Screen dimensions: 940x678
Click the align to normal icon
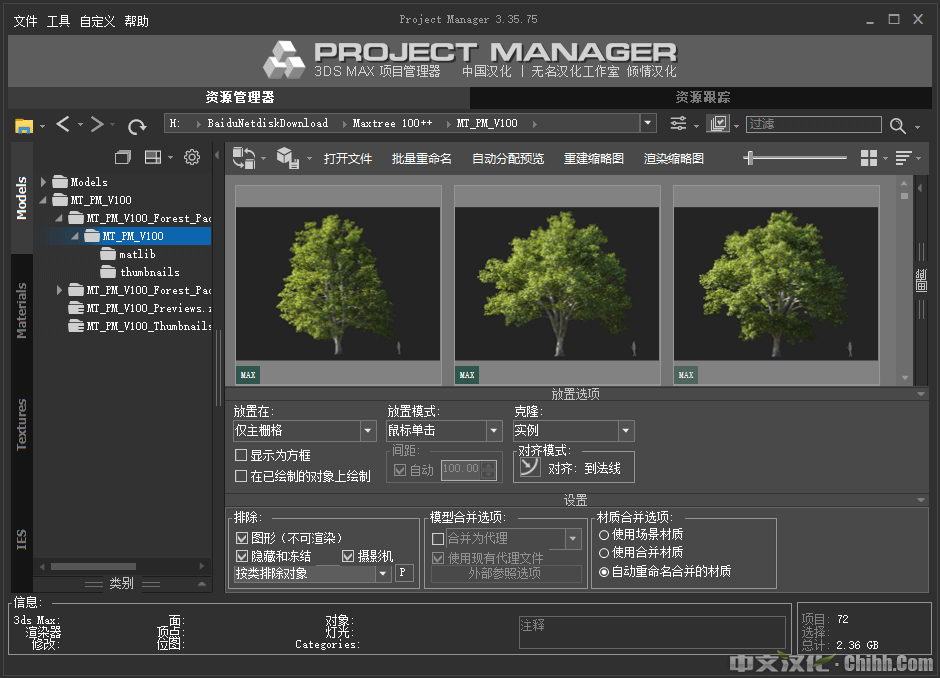(x=530, y=467)
